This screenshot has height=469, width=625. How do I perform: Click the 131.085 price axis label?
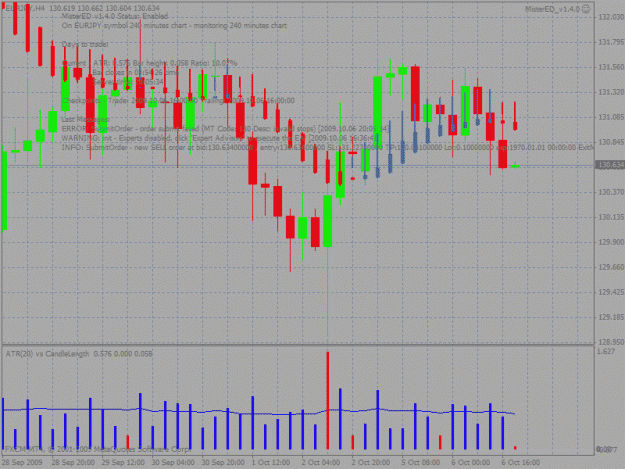(611, 117)
